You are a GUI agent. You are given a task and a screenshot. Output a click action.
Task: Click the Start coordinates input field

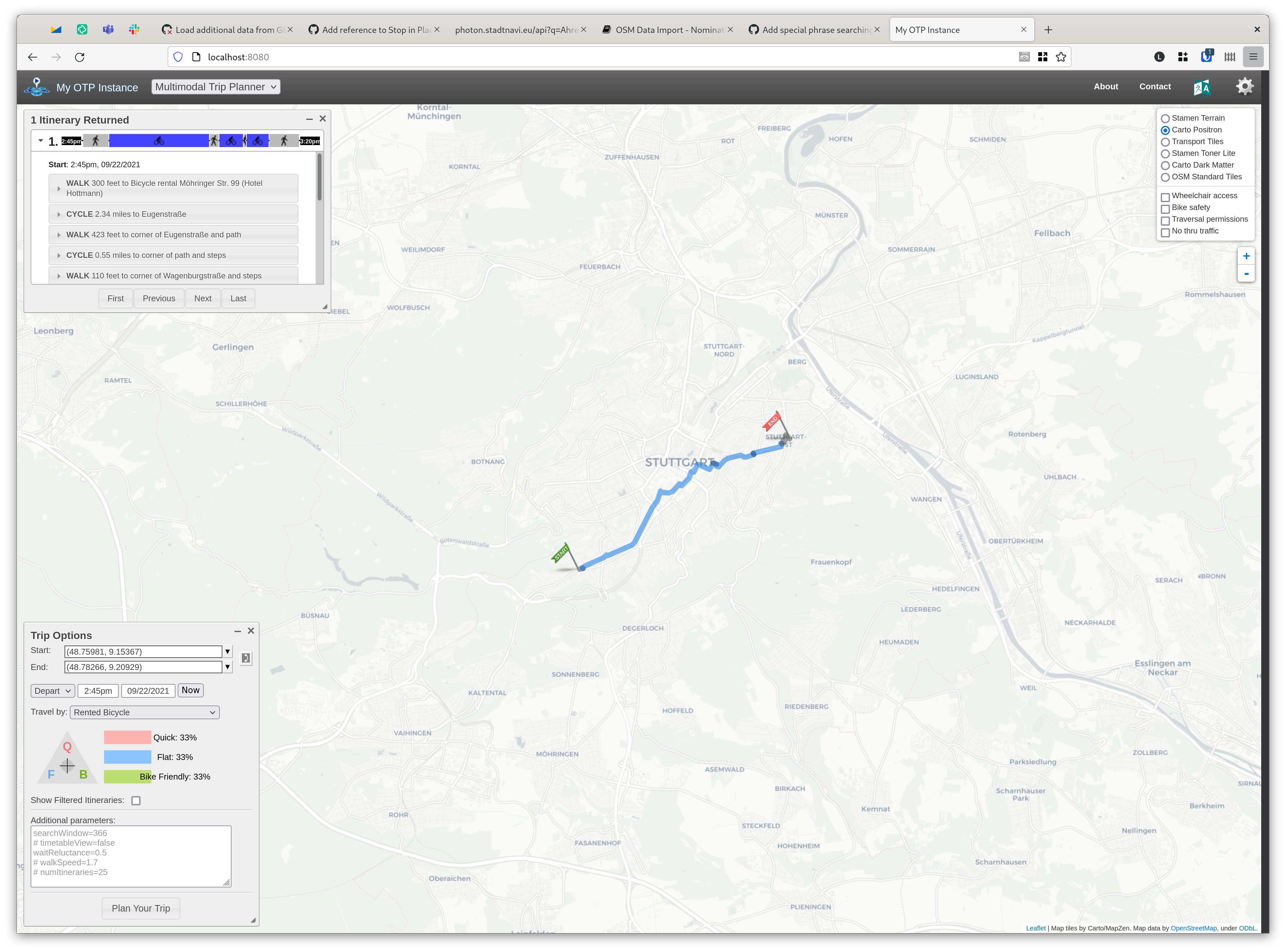pos(143,652)
